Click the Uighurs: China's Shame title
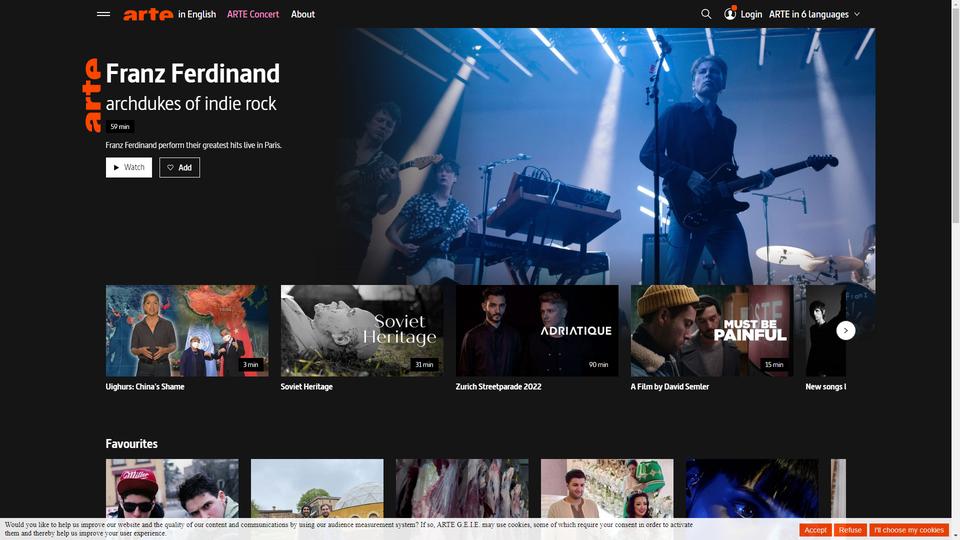Screen dimensions: 960x540 coord(145,387)
